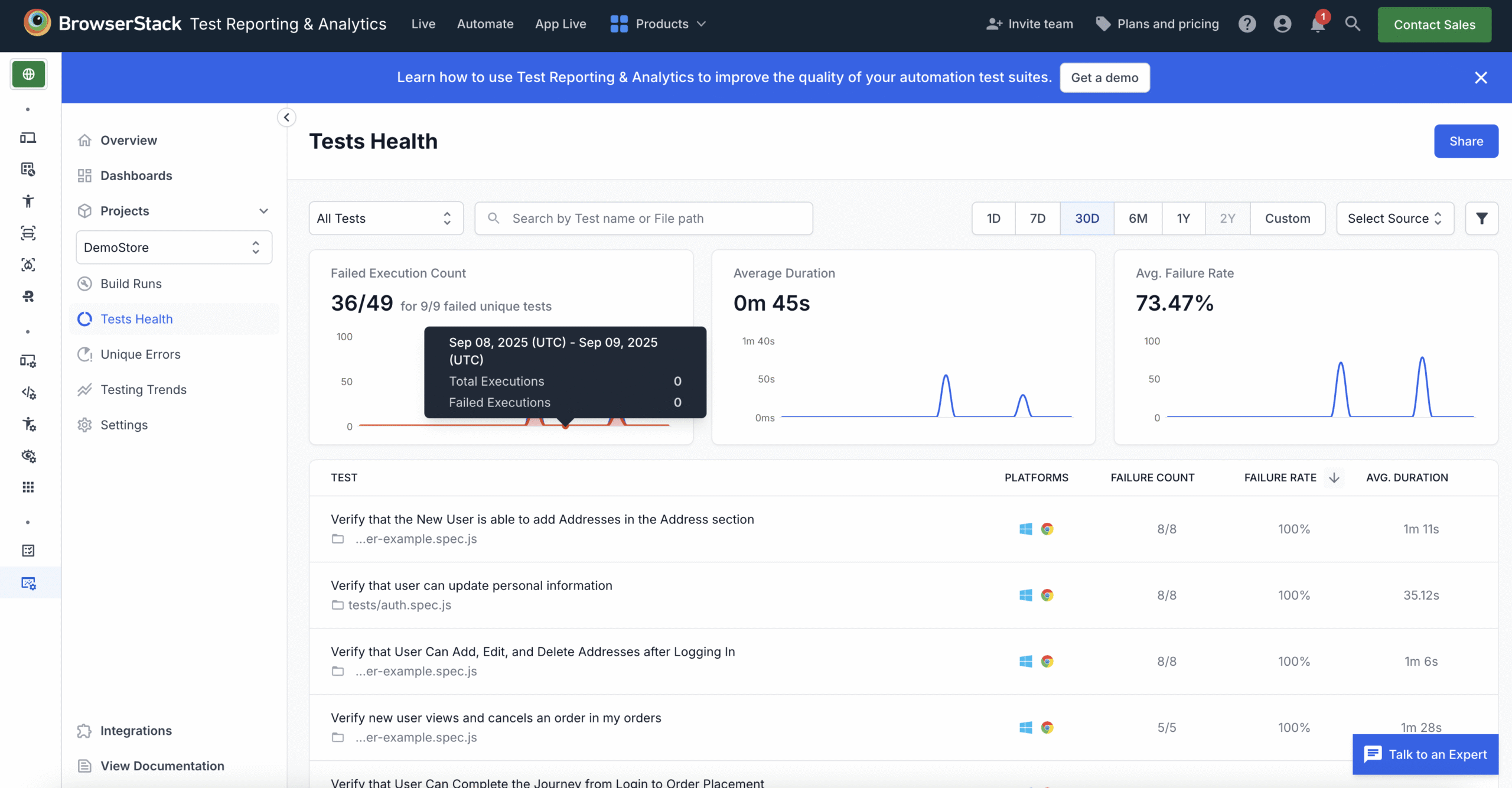The width and height of the screenshot is (1512, 788).
Task: Open the notifications bell icon
Action: (1317, 24)
